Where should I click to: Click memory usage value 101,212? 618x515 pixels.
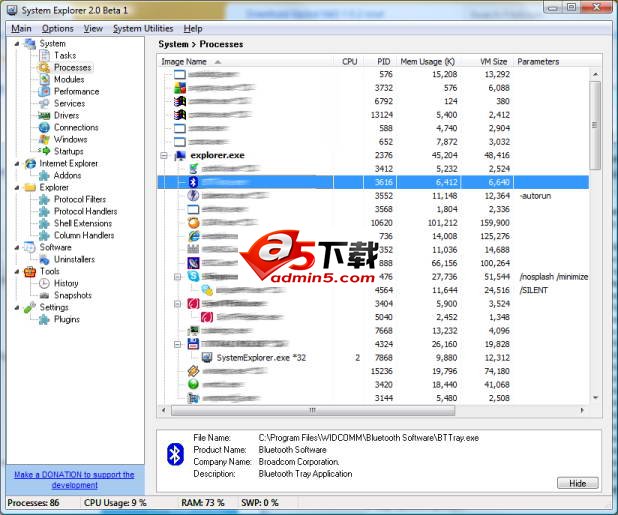click(x=443, y=223)
